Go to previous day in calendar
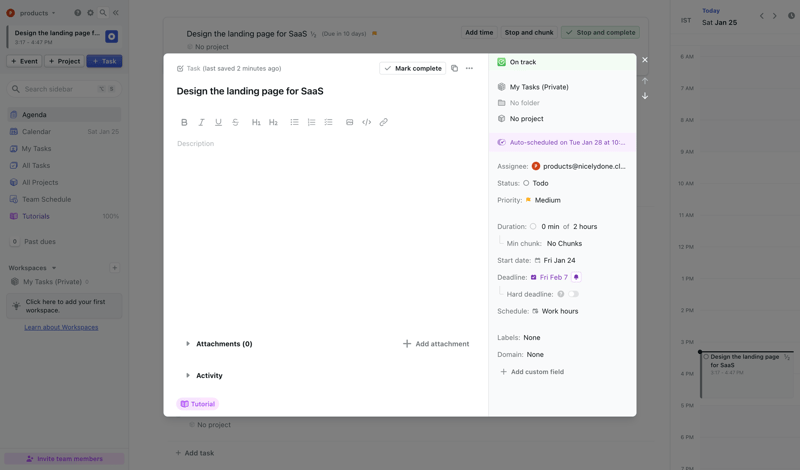The width and height of the screenshot is (800, 470). click(x=762, y=16)
